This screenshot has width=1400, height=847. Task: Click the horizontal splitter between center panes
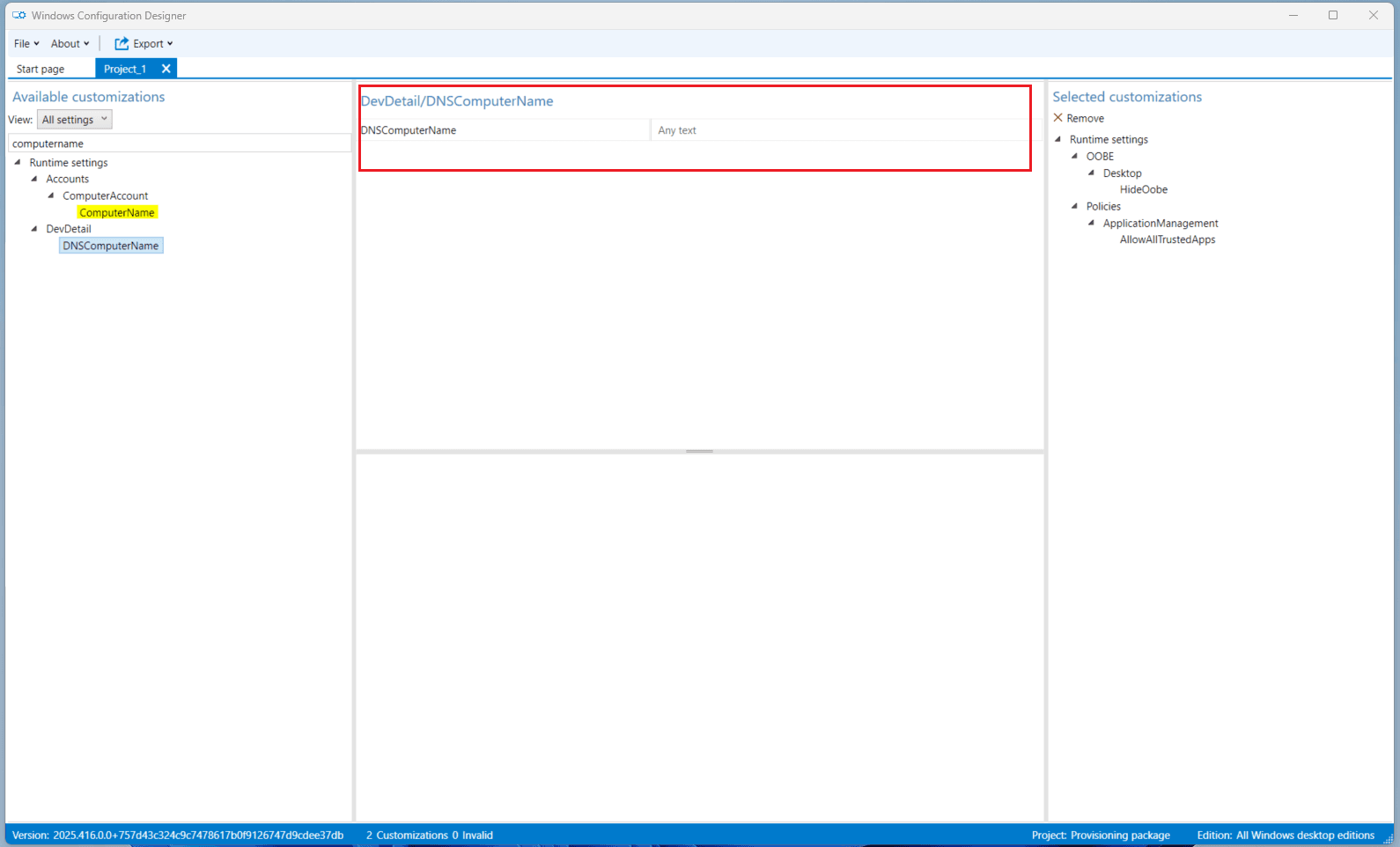pyautogui.click(x=699, y=451)
